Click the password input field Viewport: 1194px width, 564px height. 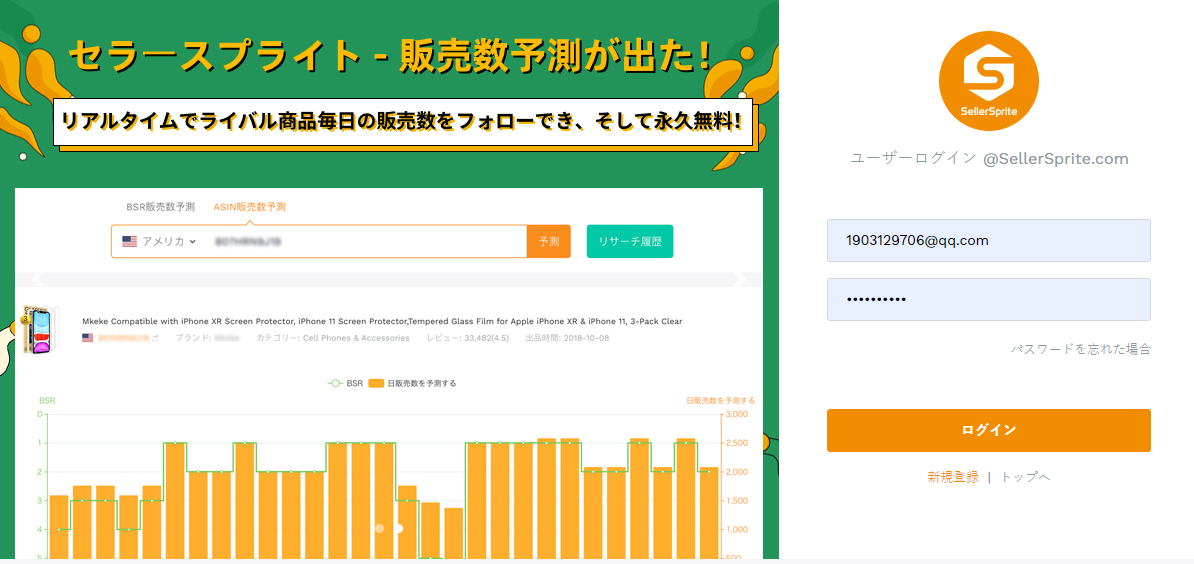tap(988, 299)
